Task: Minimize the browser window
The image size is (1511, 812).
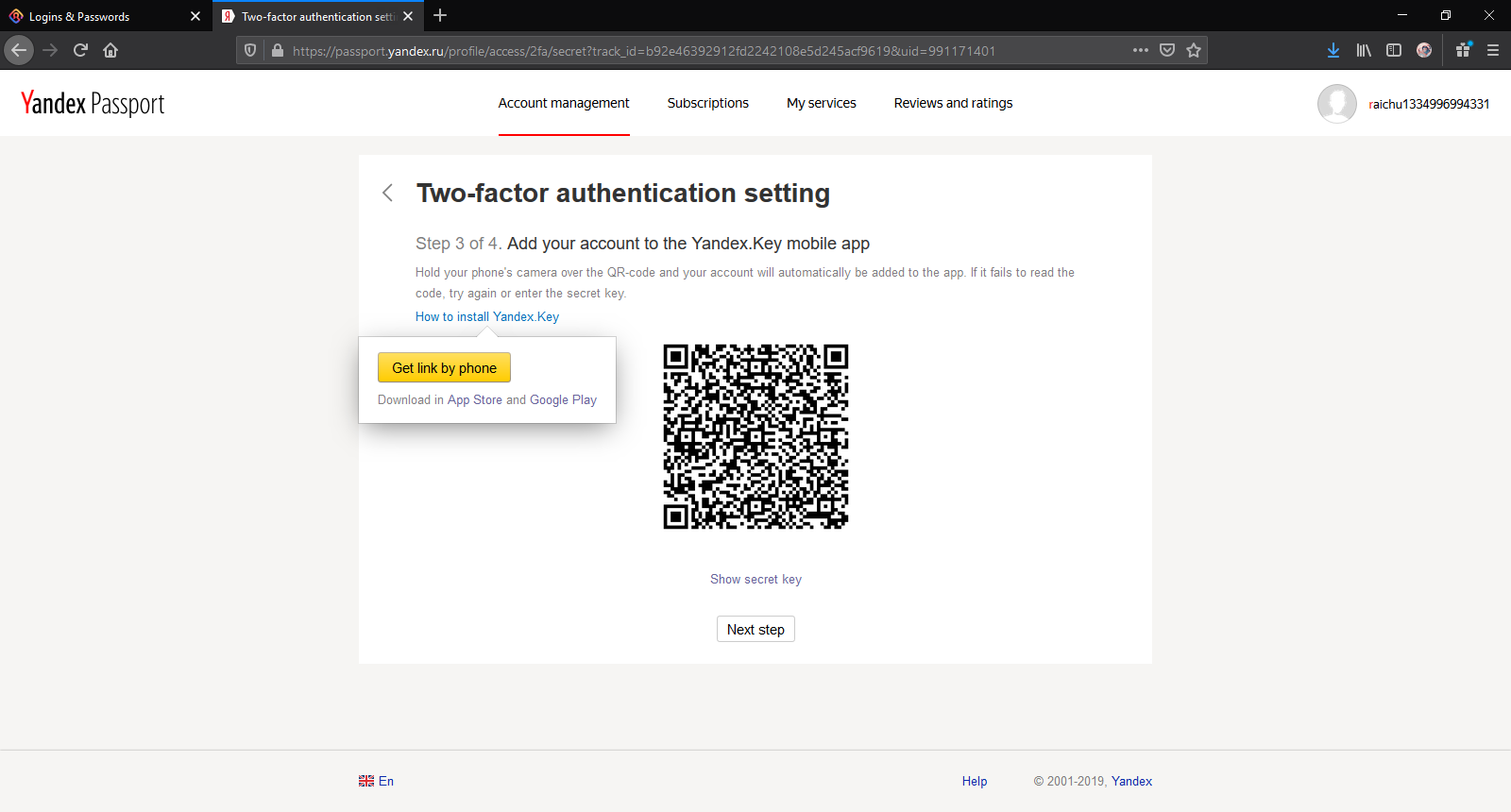Action: [x=1402, y=15]
